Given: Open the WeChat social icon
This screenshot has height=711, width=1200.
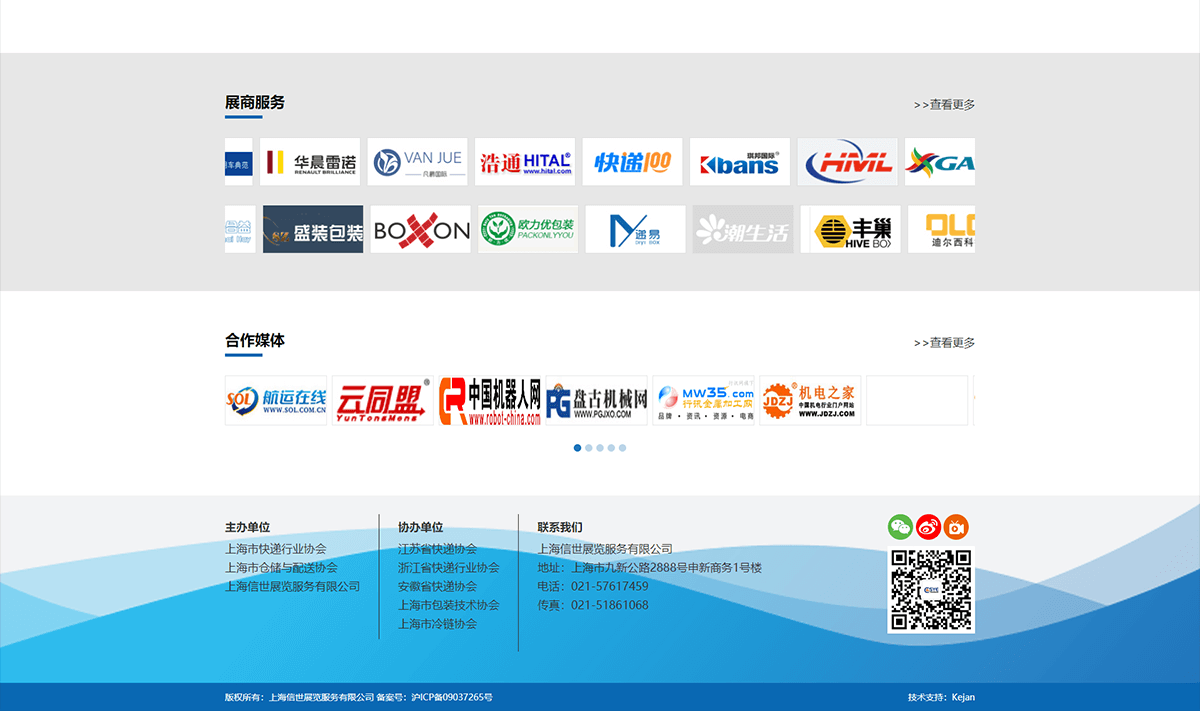Looking at the screenshot, I should [x=900, y=527].
